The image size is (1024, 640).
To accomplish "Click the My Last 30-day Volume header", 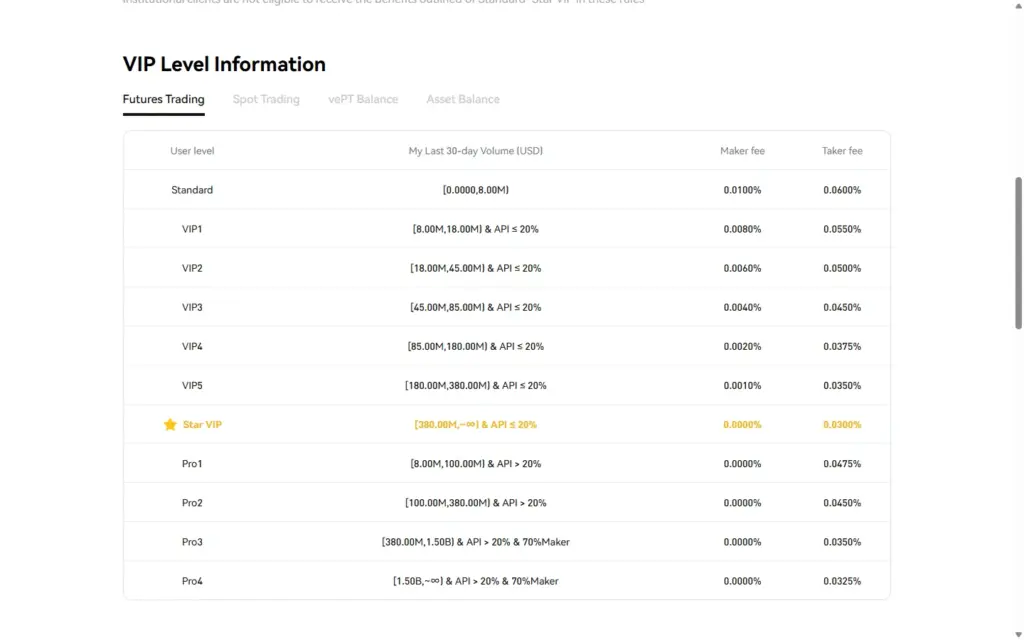I will coord(475,151).
